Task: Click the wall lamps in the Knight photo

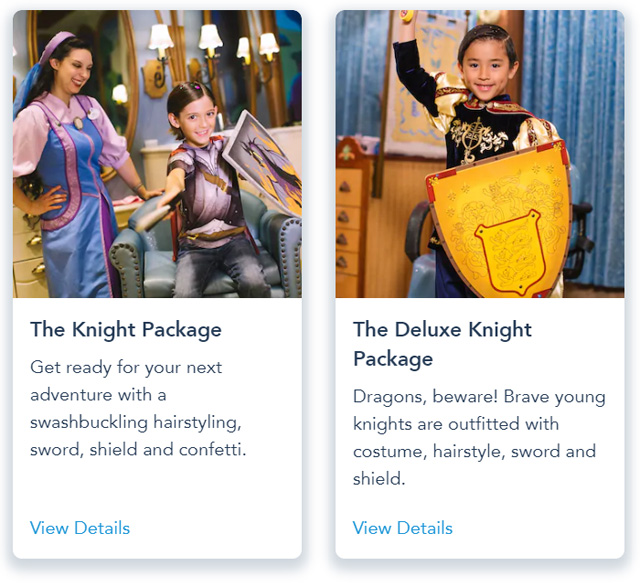Action: [212, 45]
